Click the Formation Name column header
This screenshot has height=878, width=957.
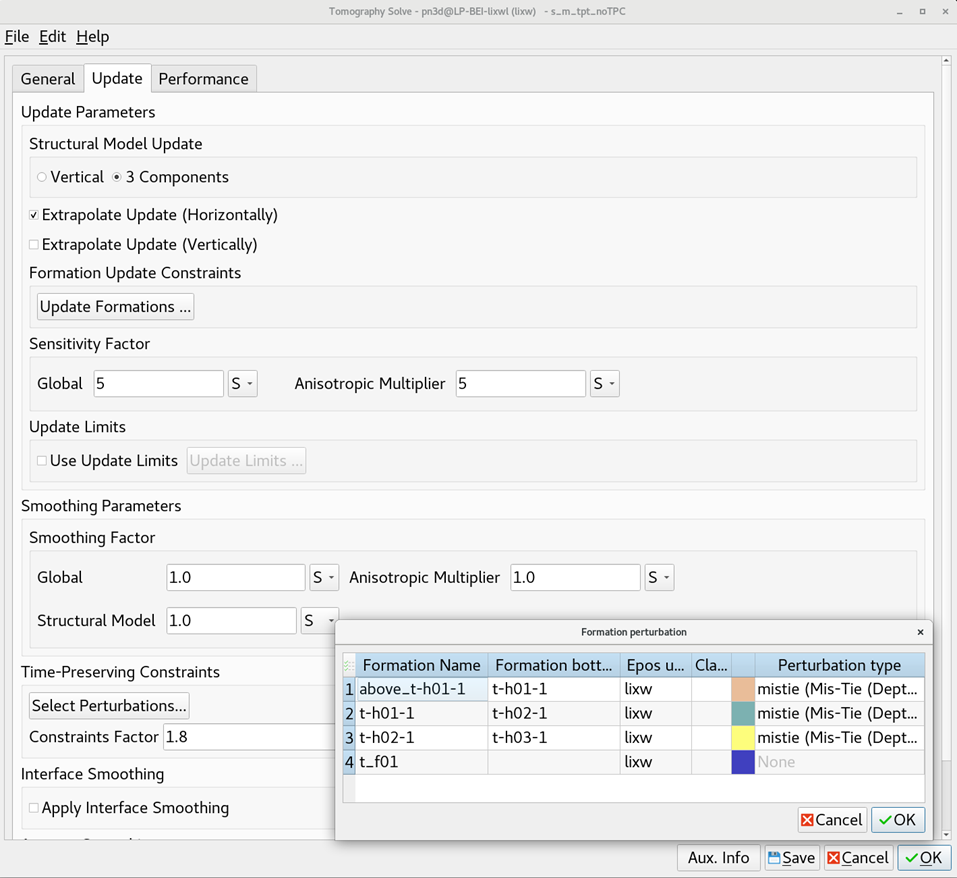point(422,665)
